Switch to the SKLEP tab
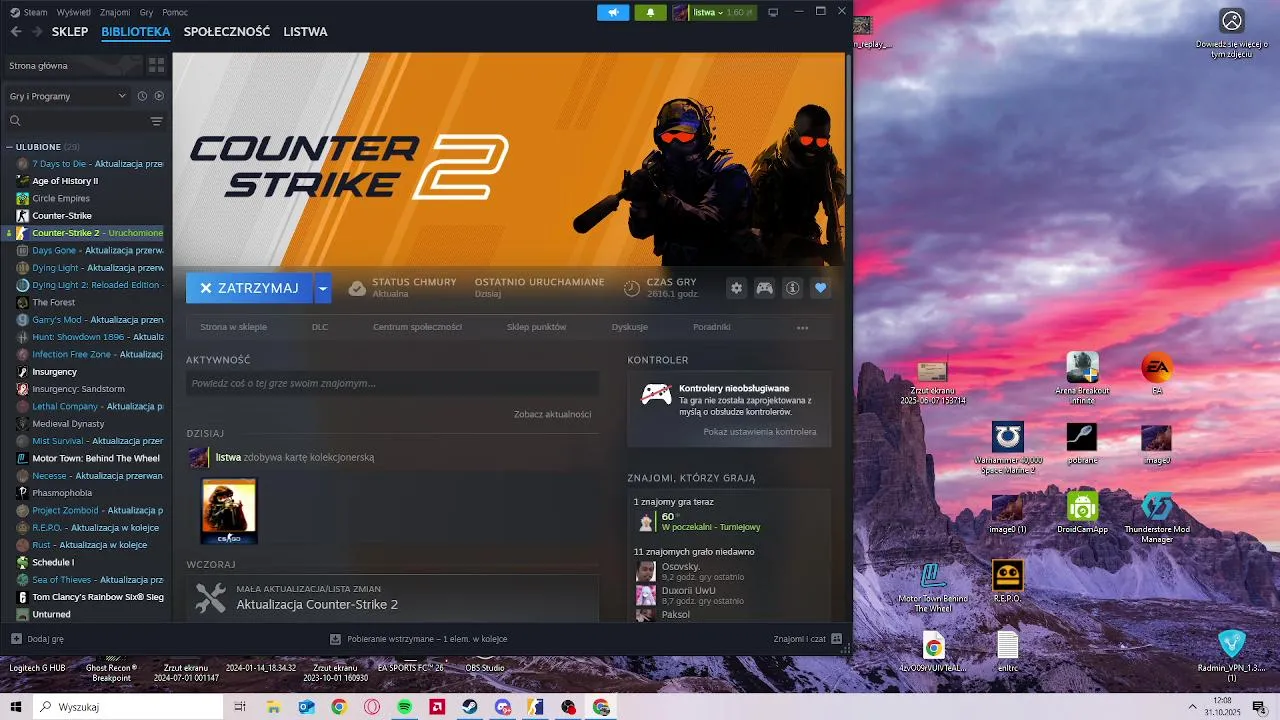The image size is (1280, 720). tap(70, 32)
